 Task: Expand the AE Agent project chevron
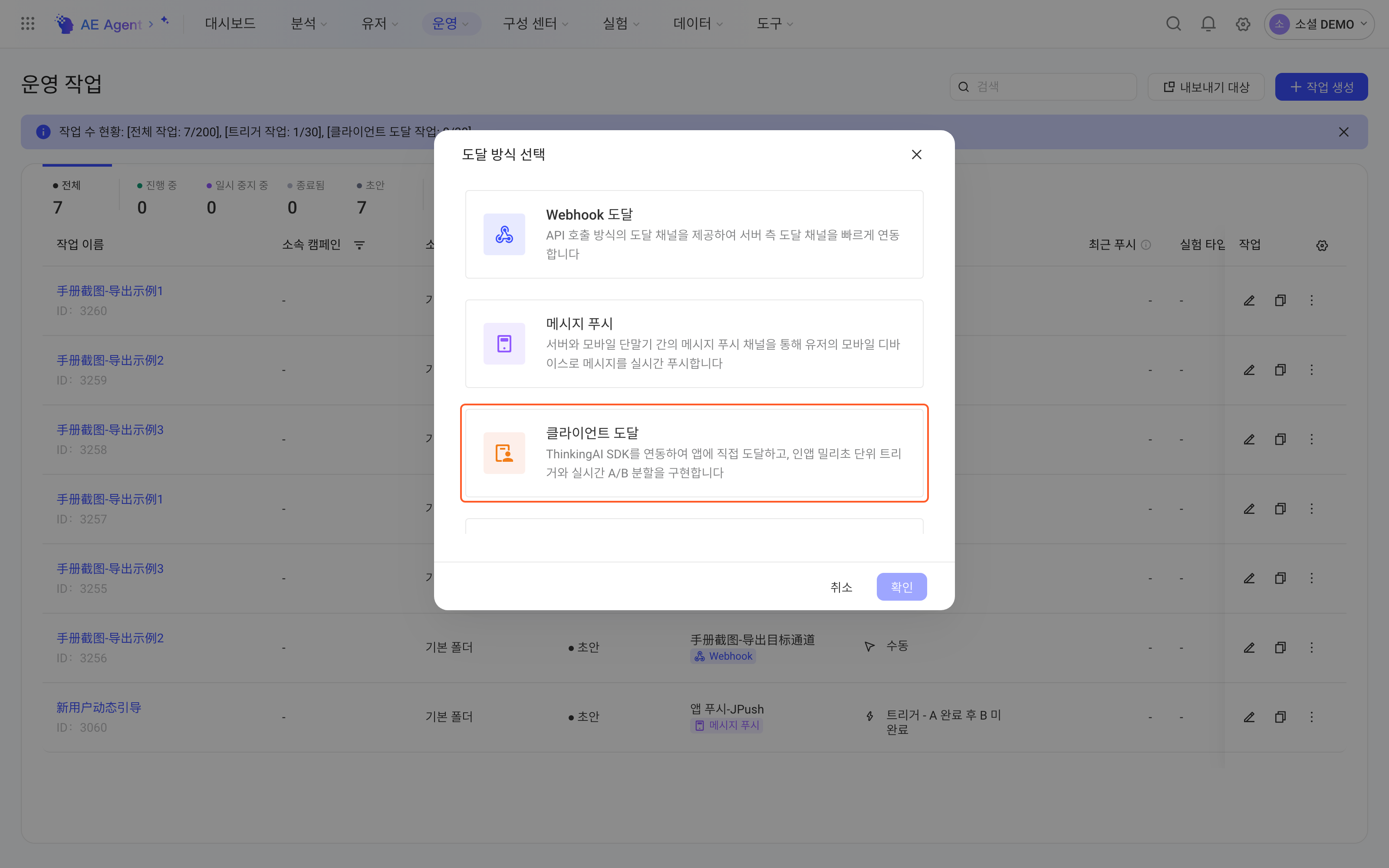[151, 24]
